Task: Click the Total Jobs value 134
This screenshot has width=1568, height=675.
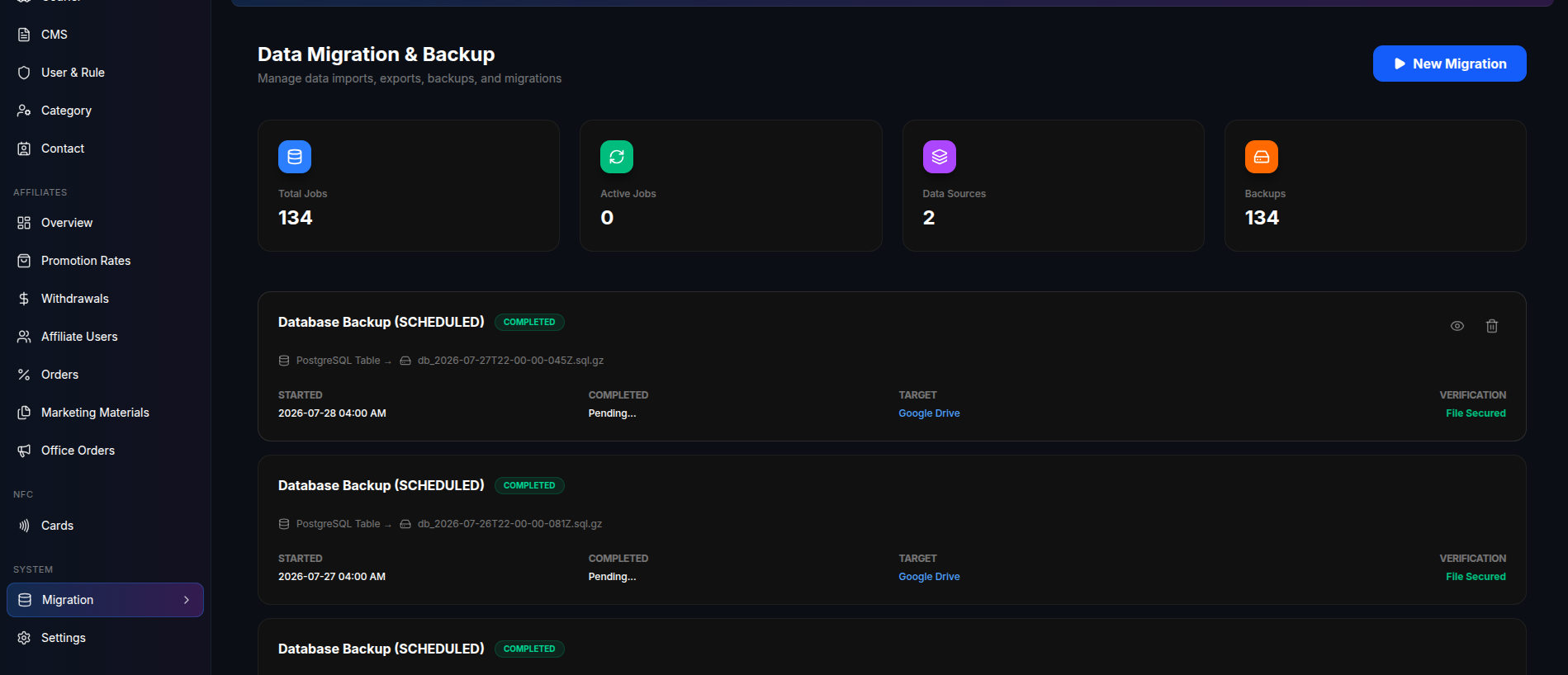Action: click(x=296, y=218)
